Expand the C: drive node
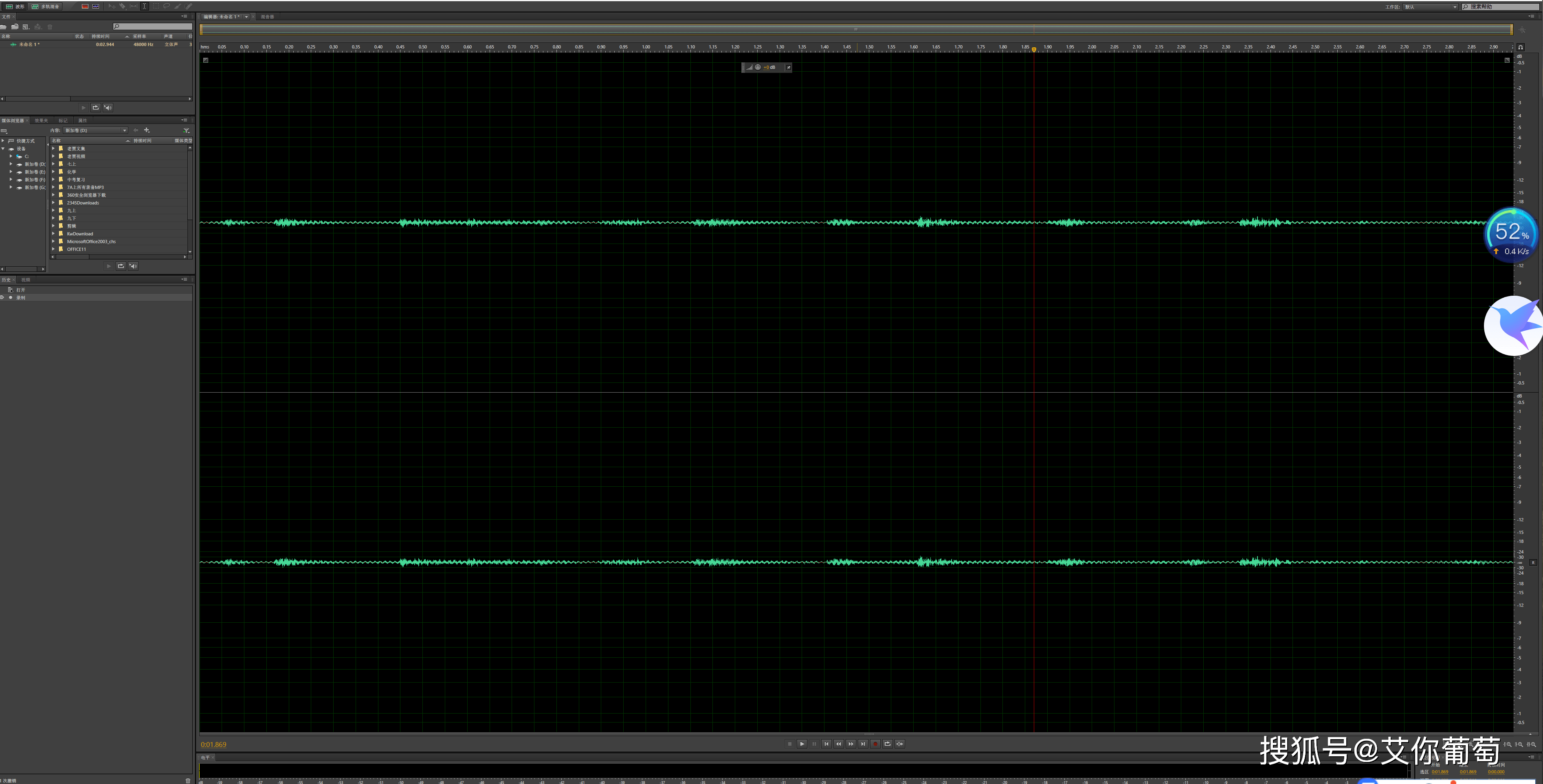Viewport: 1543px width, 784px height. [11, 156]
